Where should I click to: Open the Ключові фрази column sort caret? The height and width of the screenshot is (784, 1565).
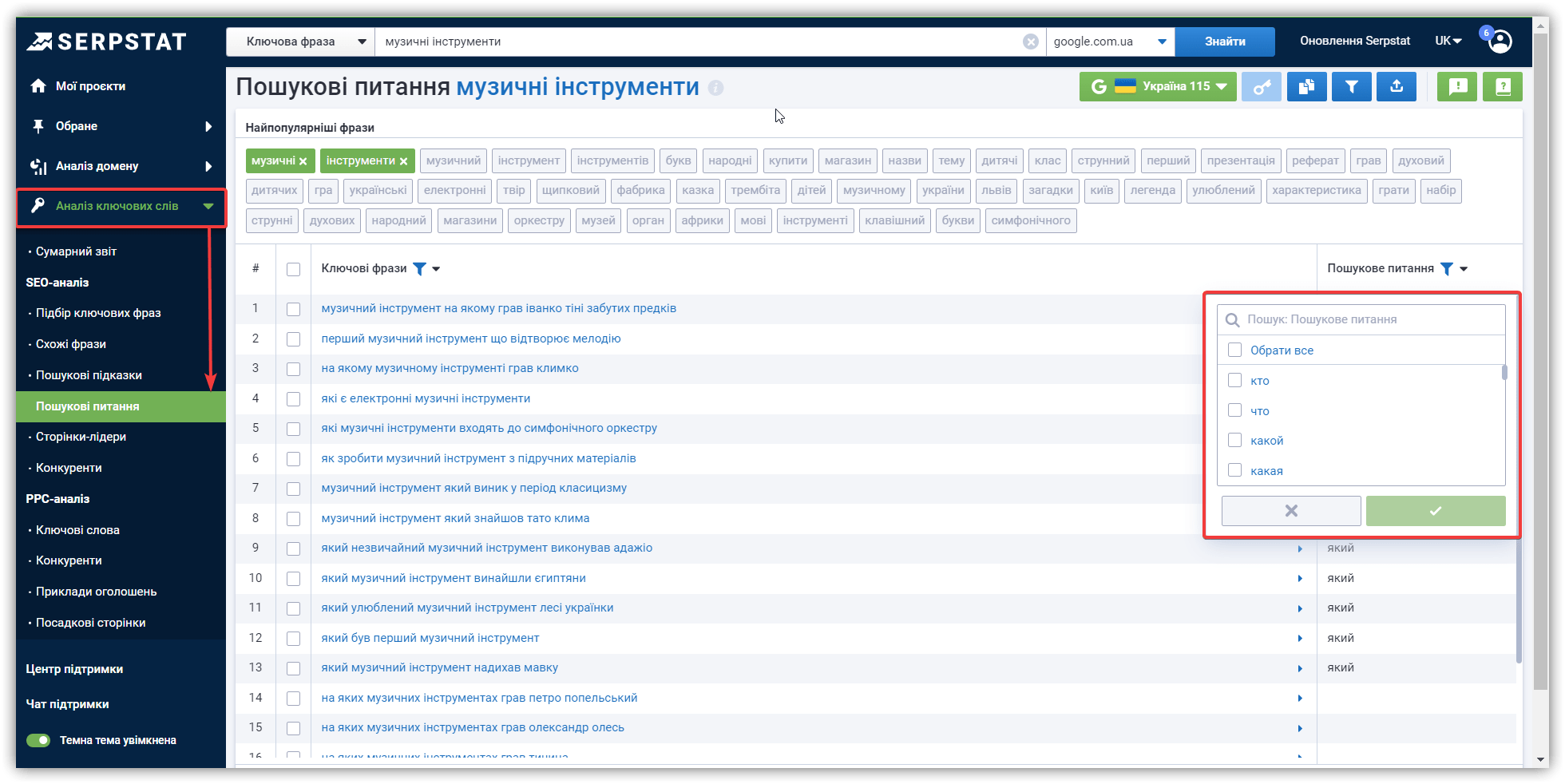[436, 269]
